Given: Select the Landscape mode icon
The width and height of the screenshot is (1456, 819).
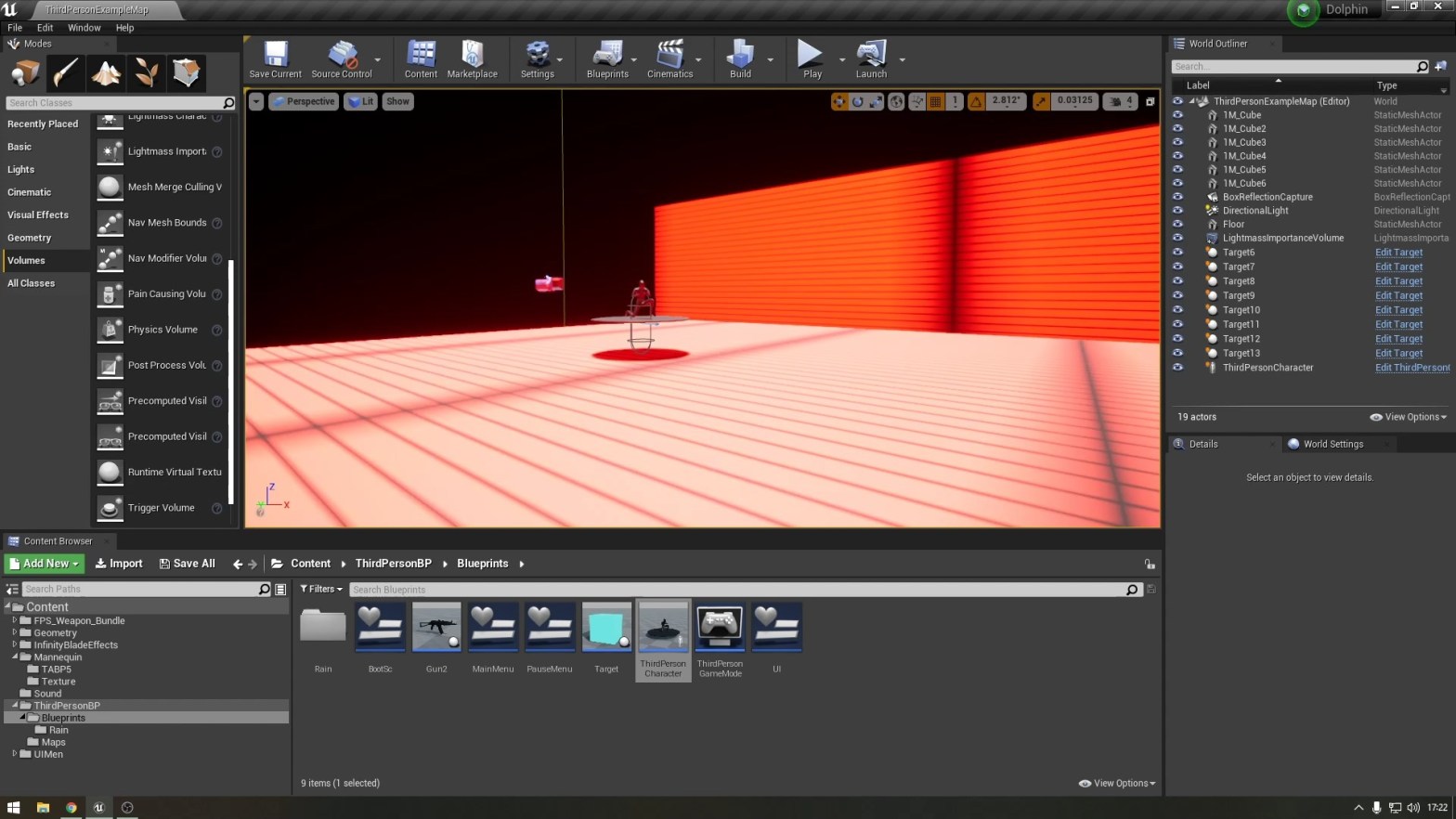Looking at the screenshot, I should pyautogui.click(x=106, y=72).
